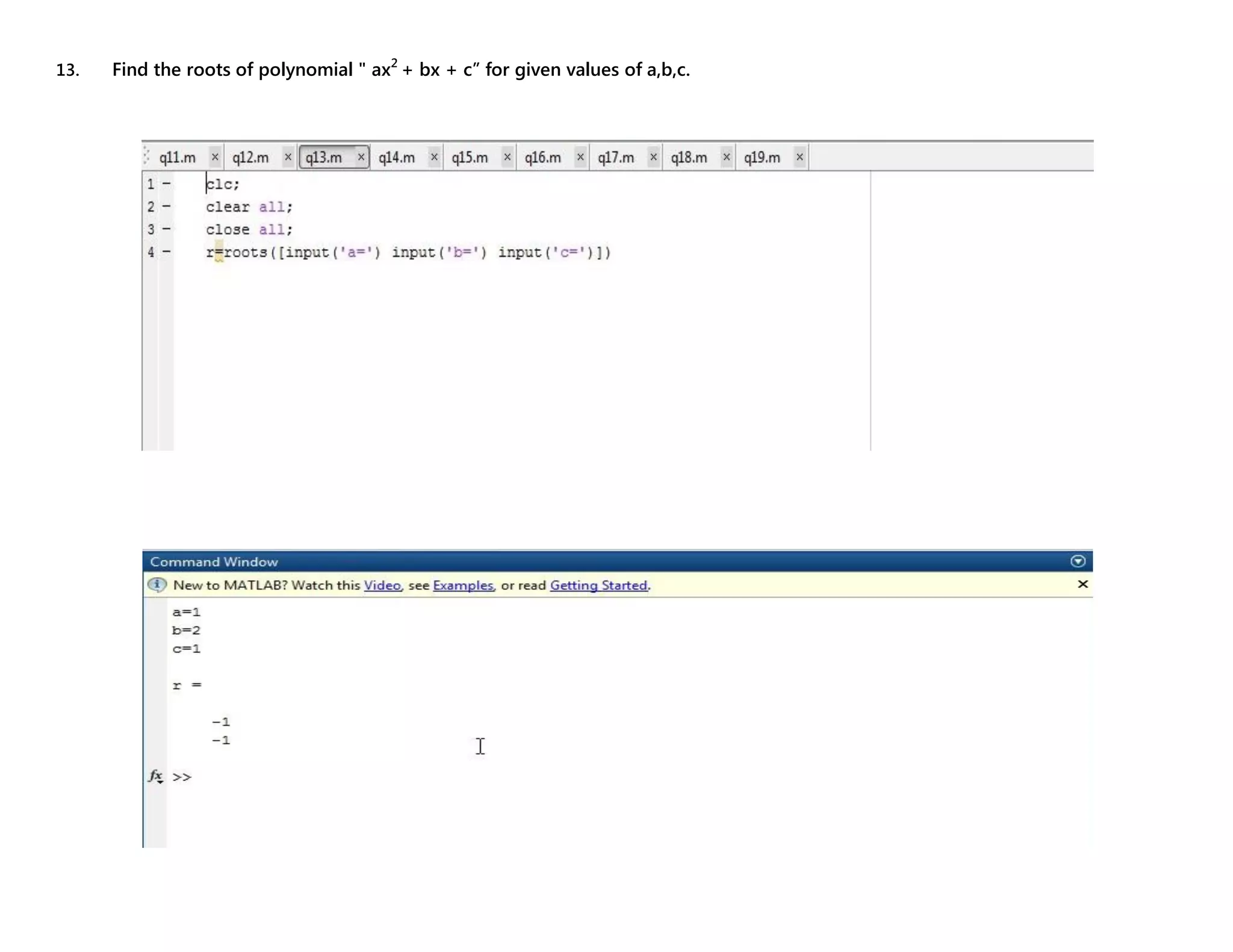Click the 'r =' output line
Screen dimensions: 1233x952
187,685
